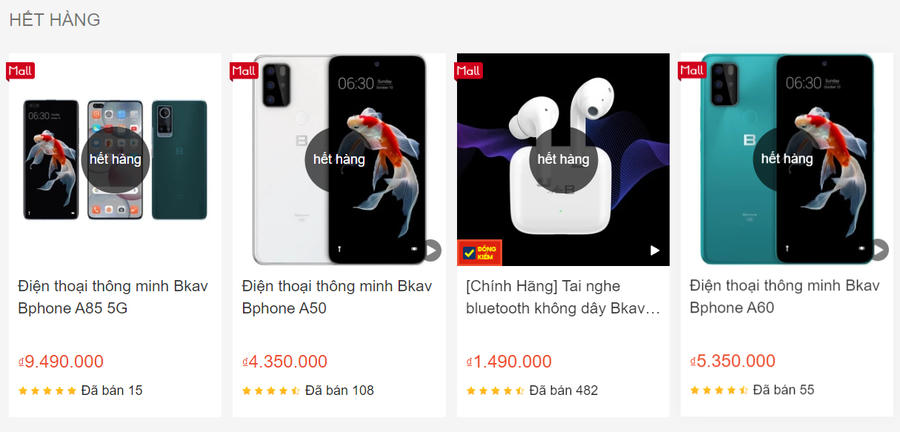The image size is (900, 432).
Task: Click the 'hết hàng' overlay on earbuds
Action: point(563,159)
